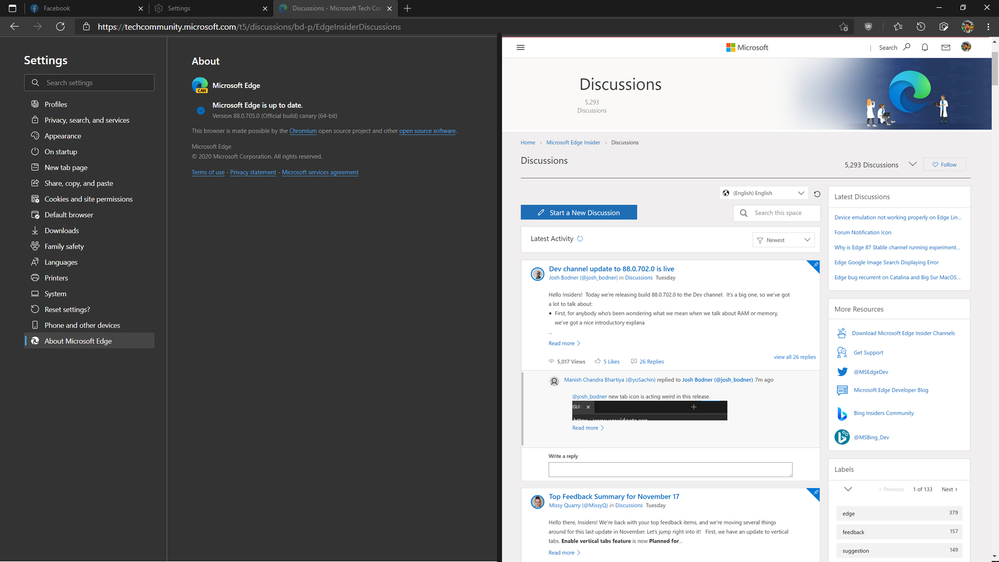Click the Search settings field
Viewport: 999px width, 562px height.
pos(89,83)
